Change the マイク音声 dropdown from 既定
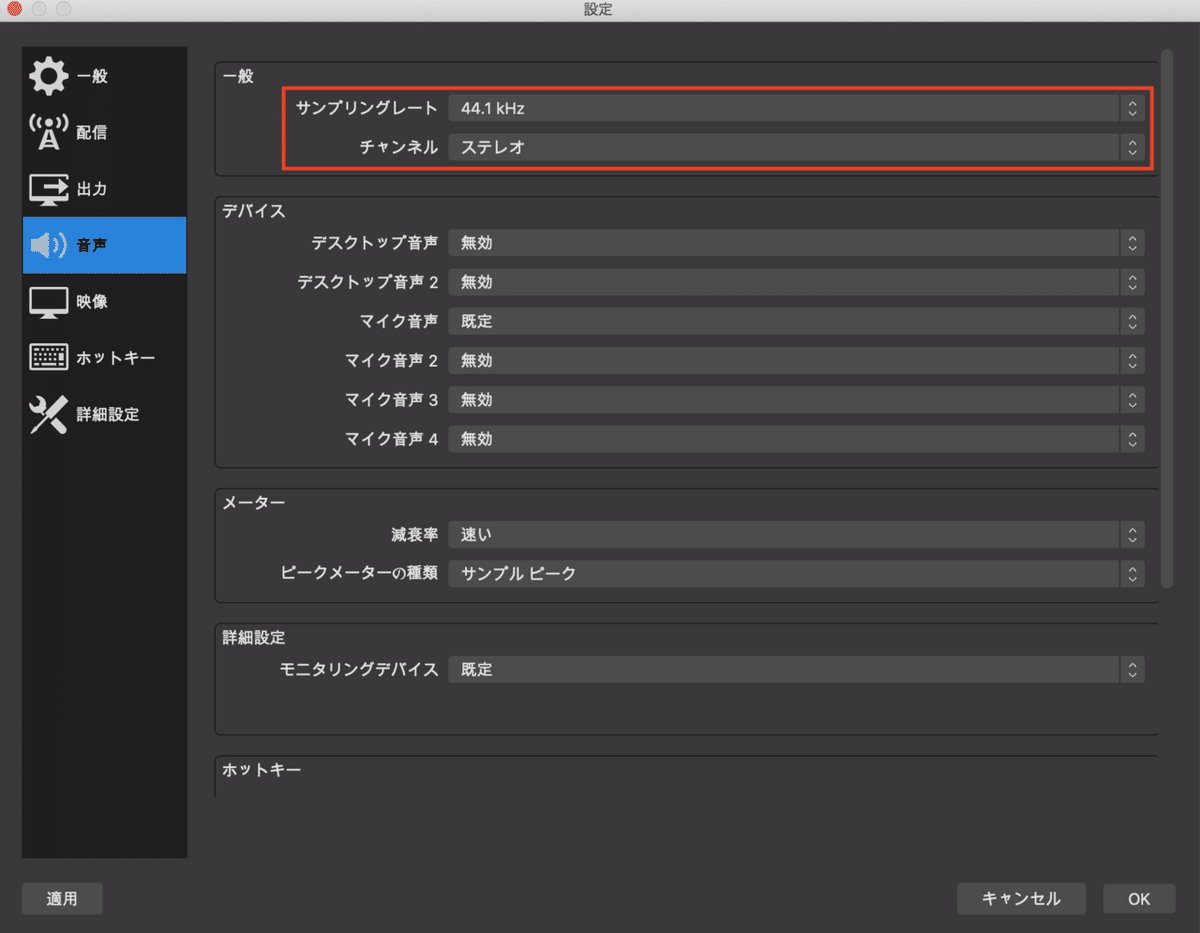Image resolution: width=1200 pixels, height=933 pixels. point(795,321)
